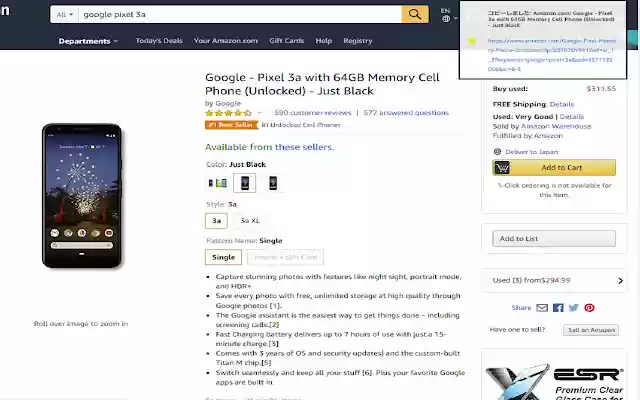Click the Add to List button

[554, 239]
